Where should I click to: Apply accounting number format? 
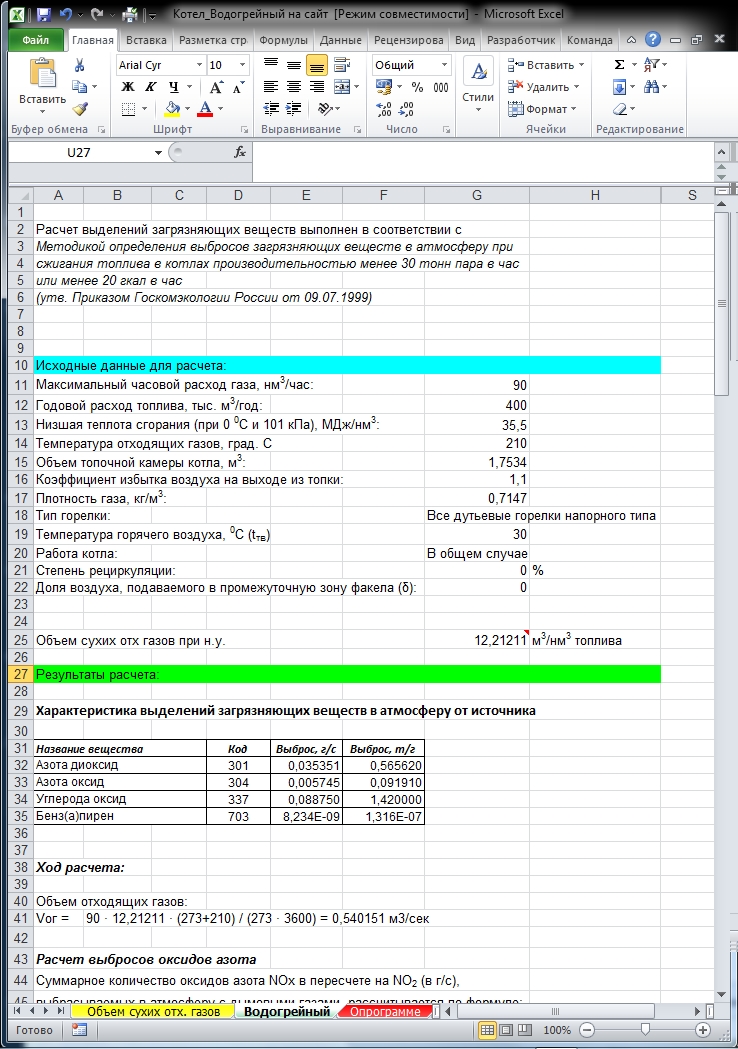click(x=384, y=87)
